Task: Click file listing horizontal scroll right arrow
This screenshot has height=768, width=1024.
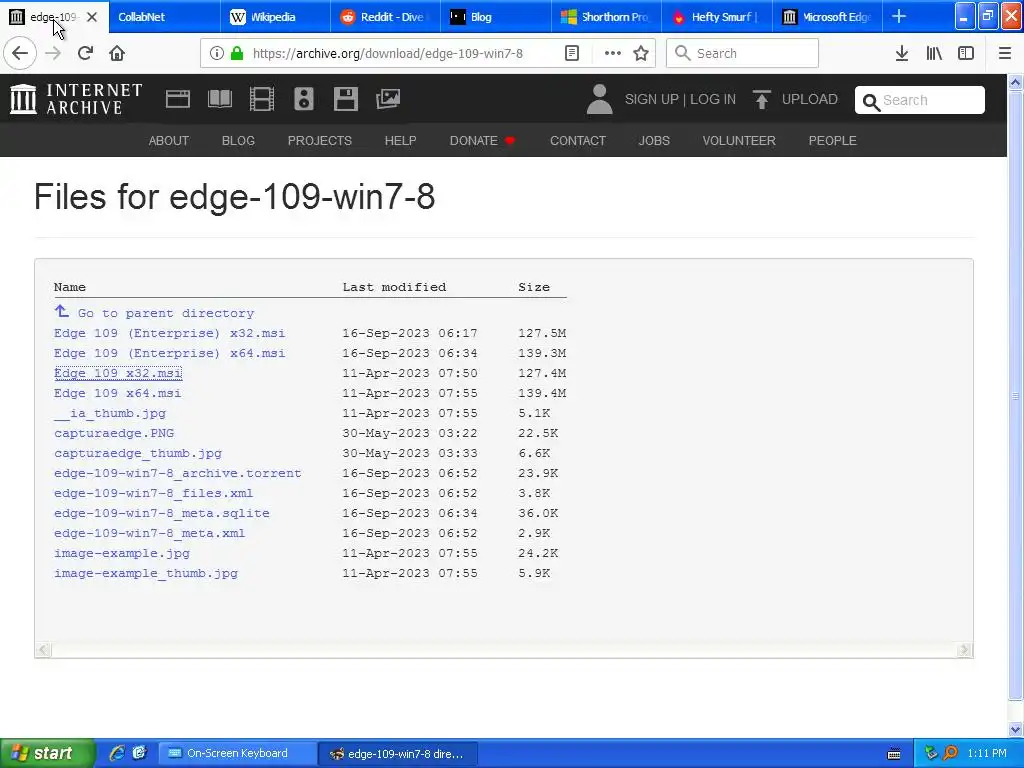Action: point(965,650)
